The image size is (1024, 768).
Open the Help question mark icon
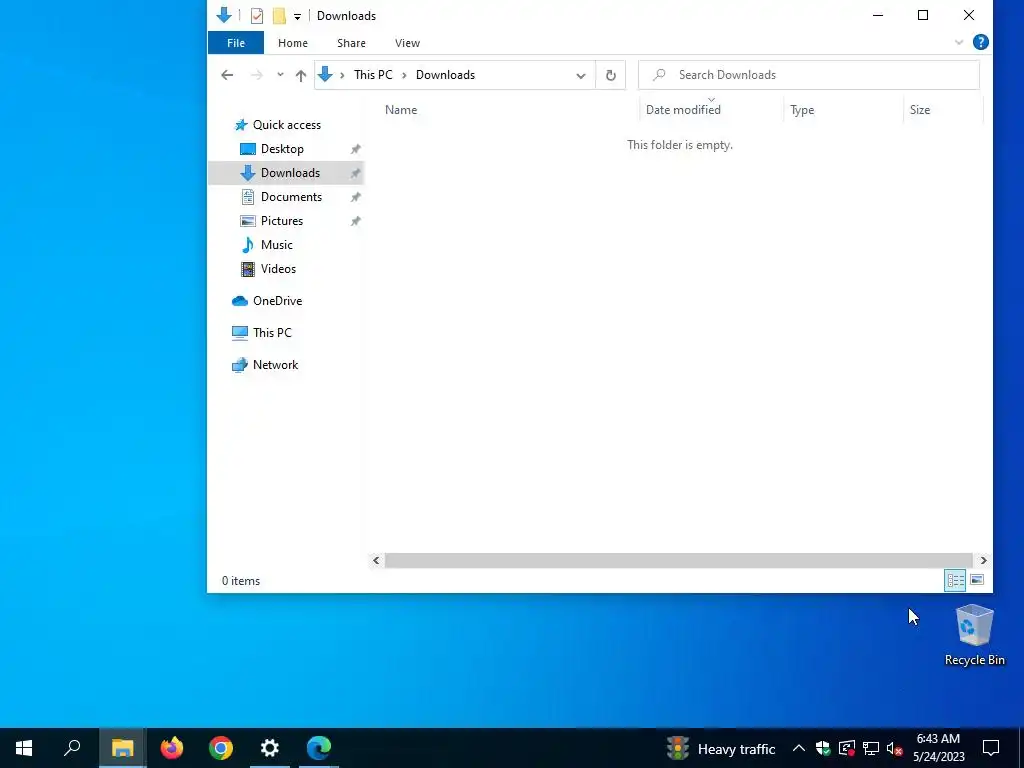pyautogui.click(x=980, y=42)
